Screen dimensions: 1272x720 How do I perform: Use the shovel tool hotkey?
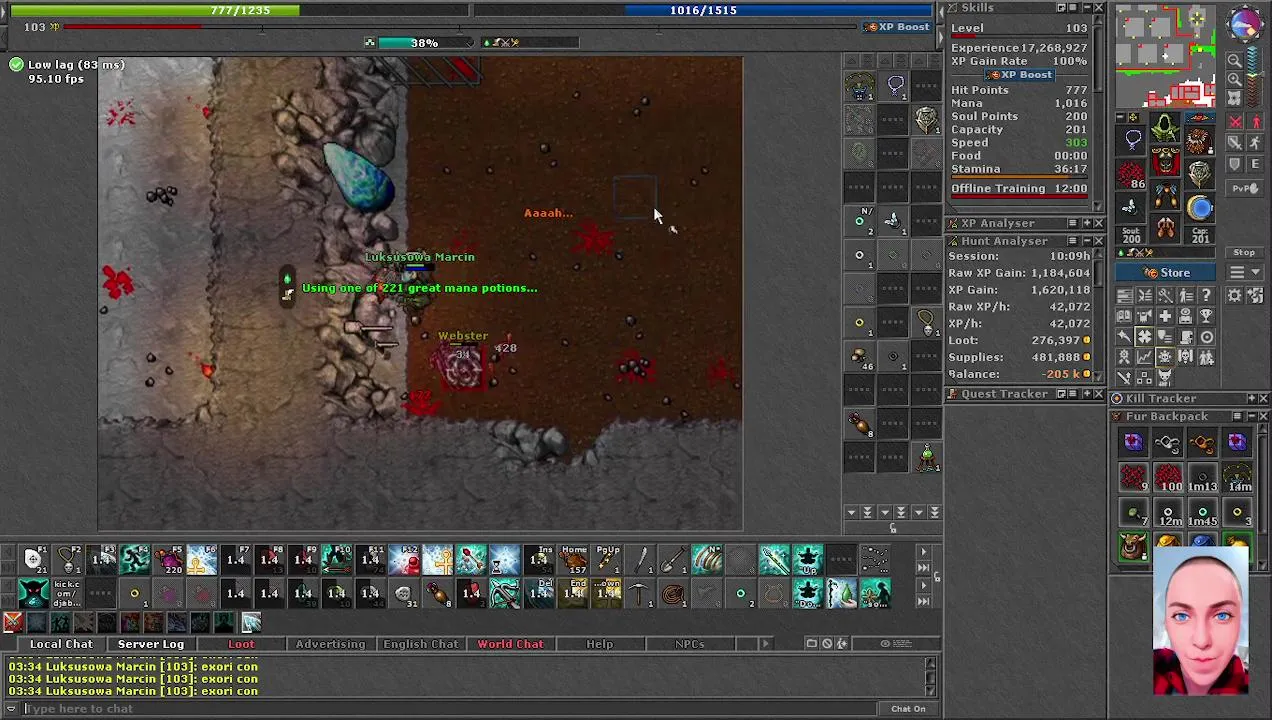674,559
